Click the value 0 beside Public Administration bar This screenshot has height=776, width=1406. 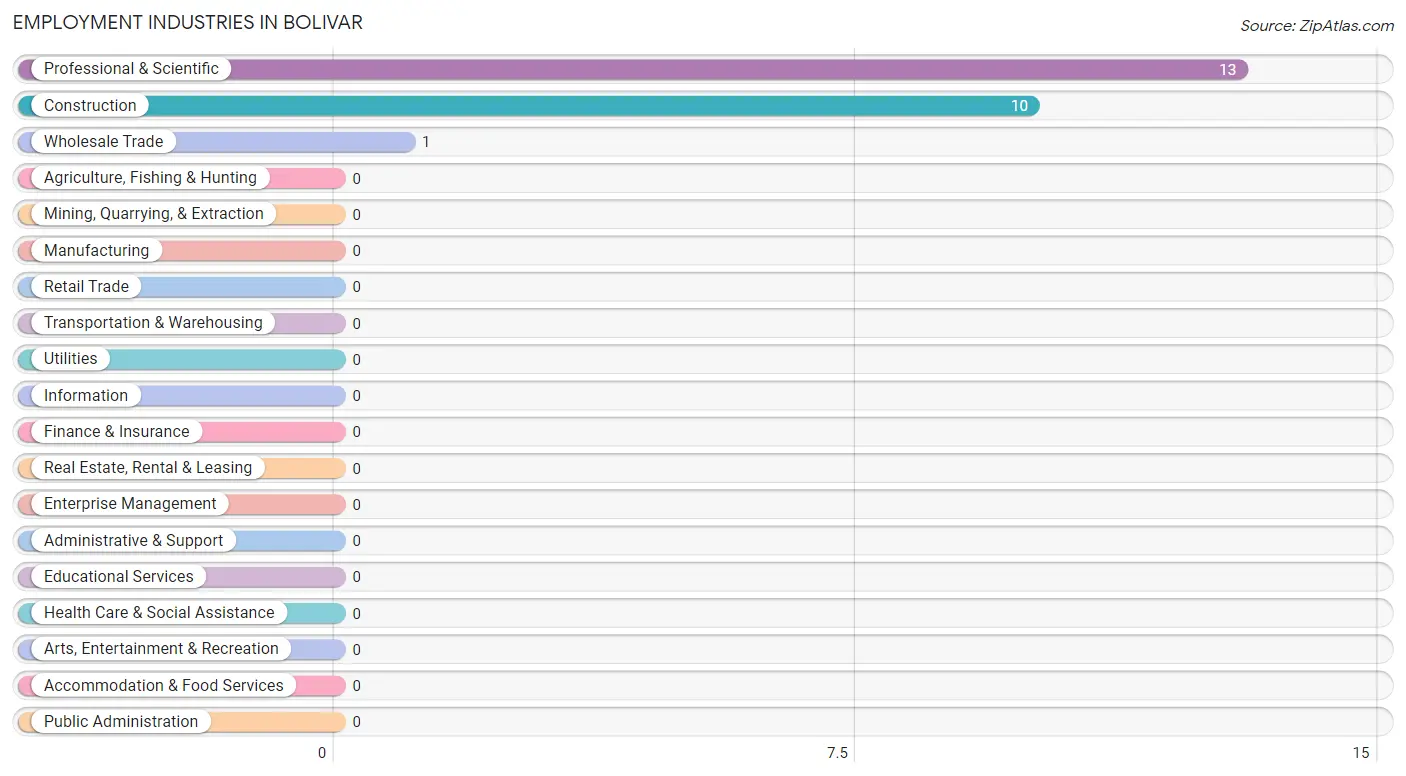click(356, 722)
